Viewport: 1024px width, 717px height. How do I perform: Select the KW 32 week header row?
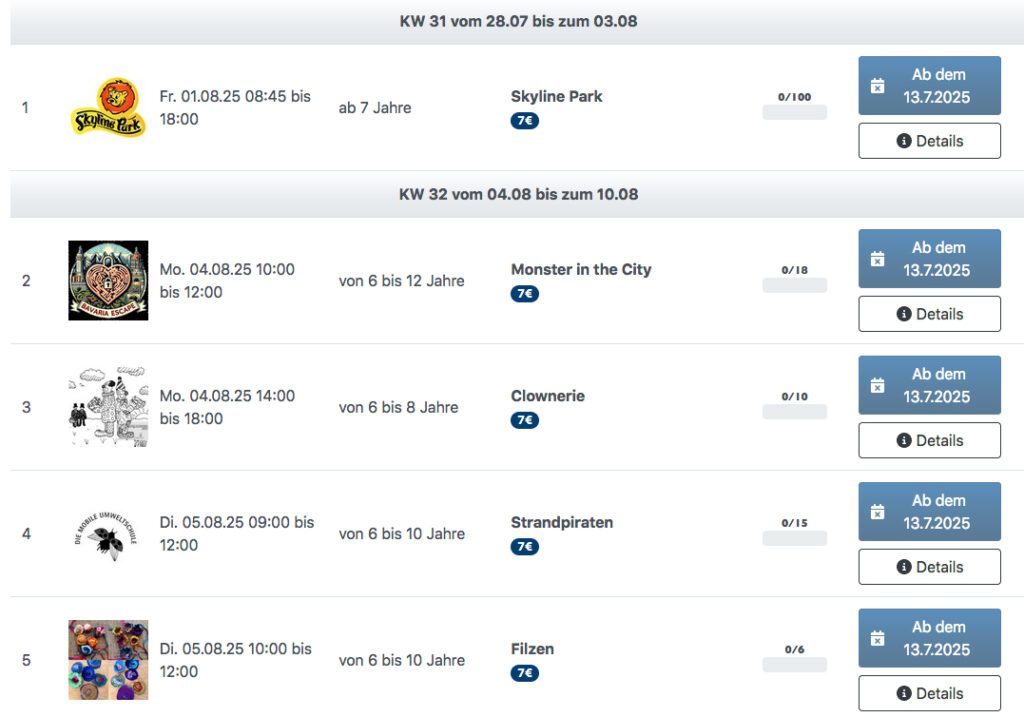[x=517, y=194]
